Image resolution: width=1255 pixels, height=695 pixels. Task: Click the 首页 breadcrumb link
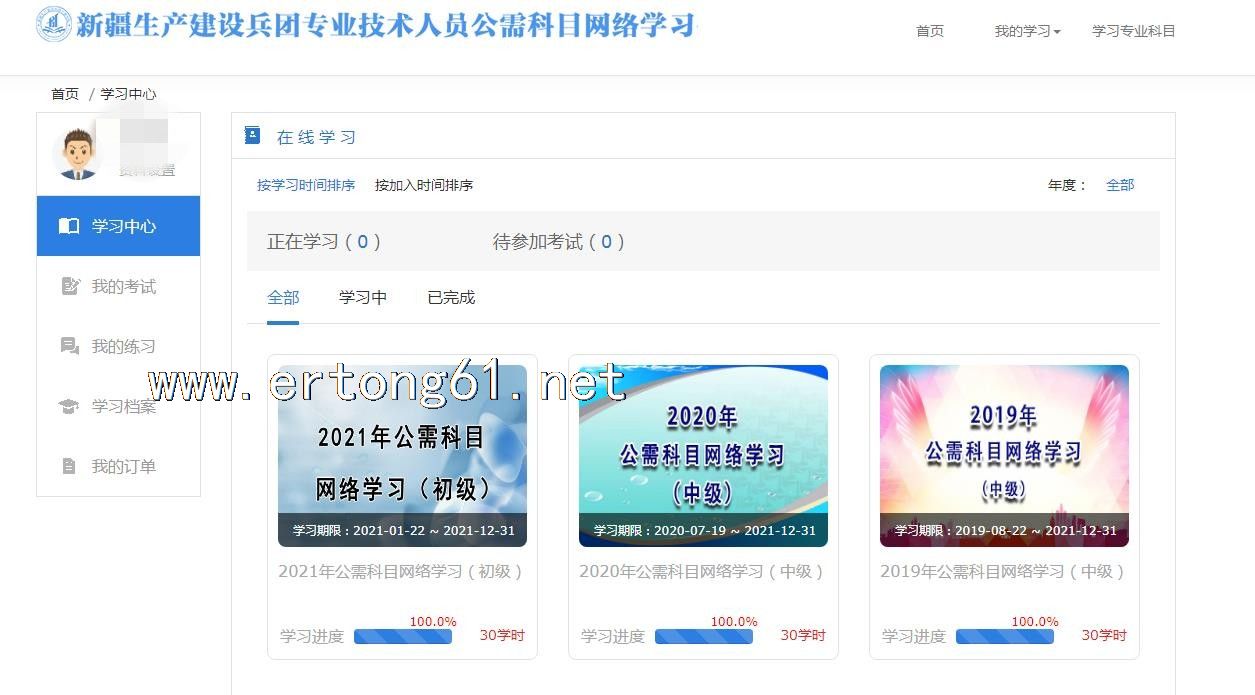pos(65,94)
